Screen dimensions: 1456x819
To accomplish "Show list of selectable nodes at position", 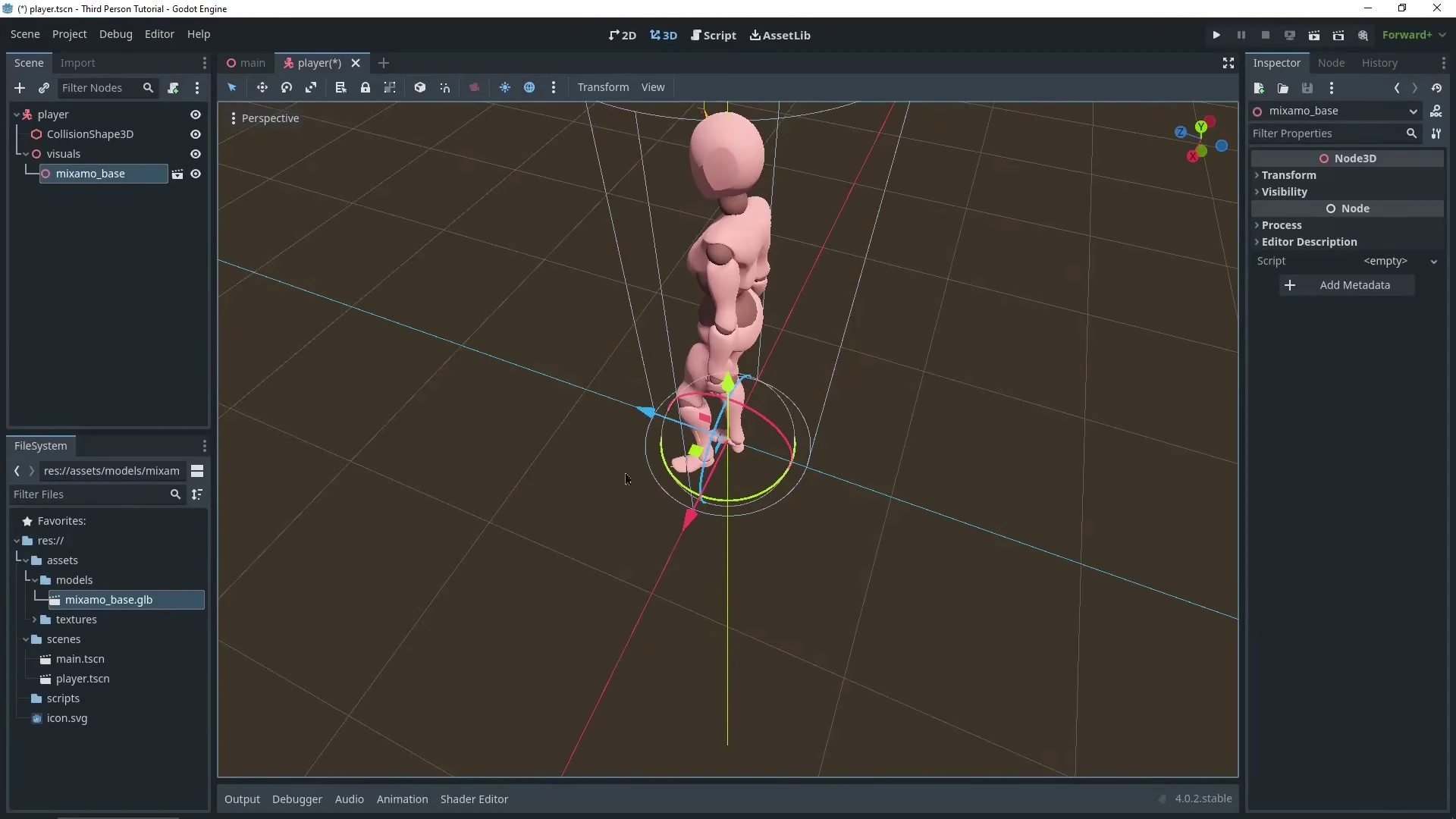I will pos(340,87).
